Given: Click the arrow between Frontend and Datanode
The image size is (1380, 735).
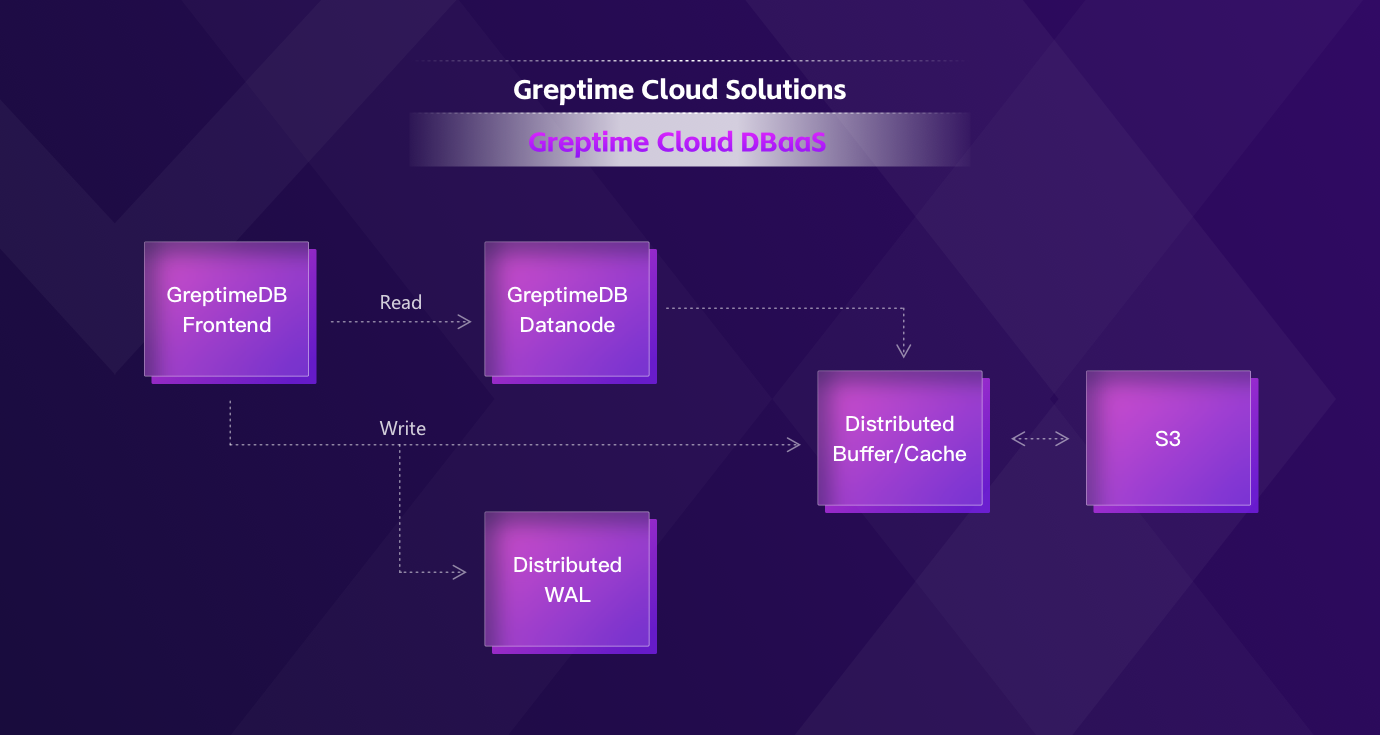Looking at the screenshot, I should pos(420,321).
